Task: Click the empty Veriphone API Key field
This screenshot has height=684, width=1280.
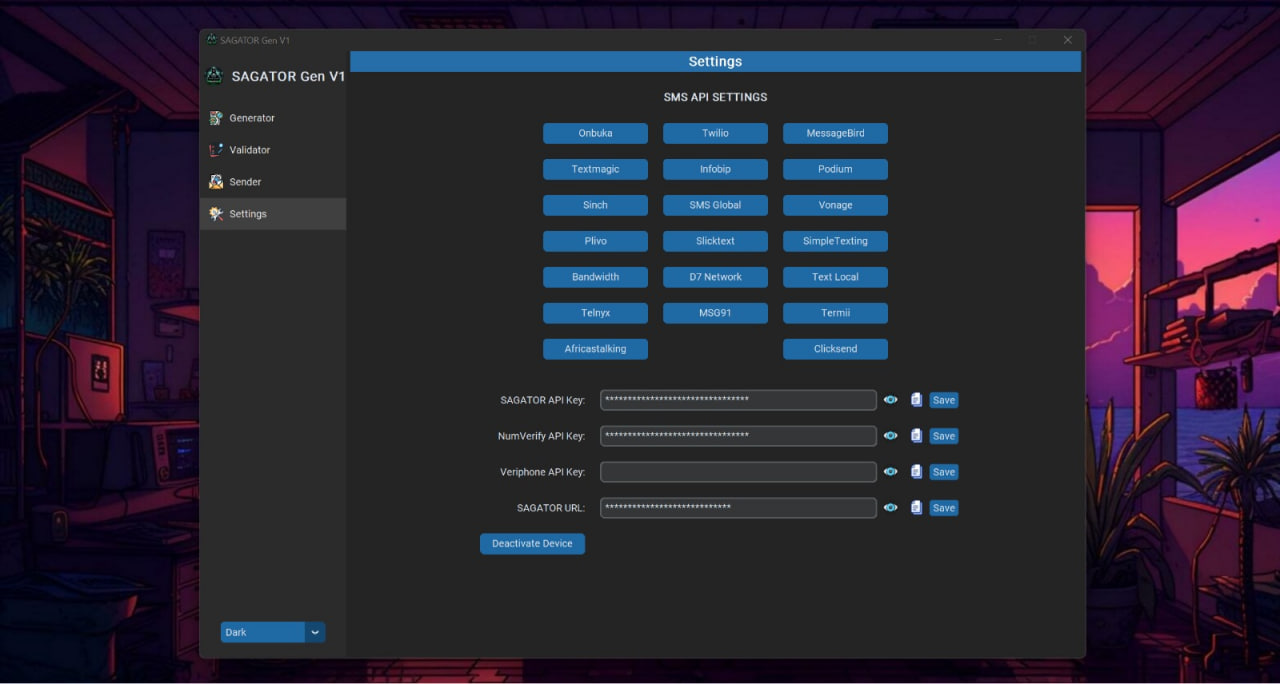Action: tap(738, 472)
